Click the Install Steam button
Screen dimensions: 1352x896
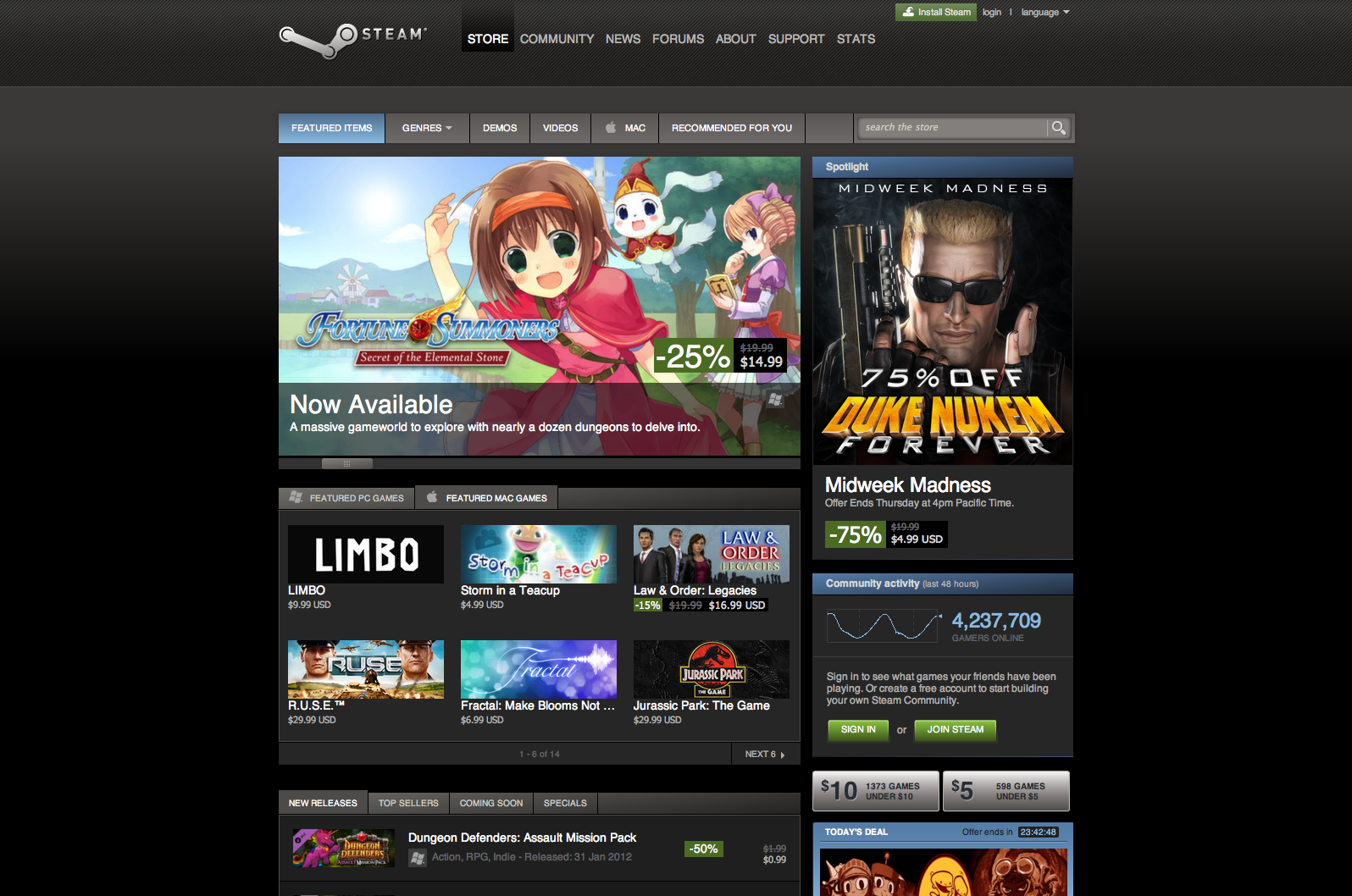tap(936, 12)
